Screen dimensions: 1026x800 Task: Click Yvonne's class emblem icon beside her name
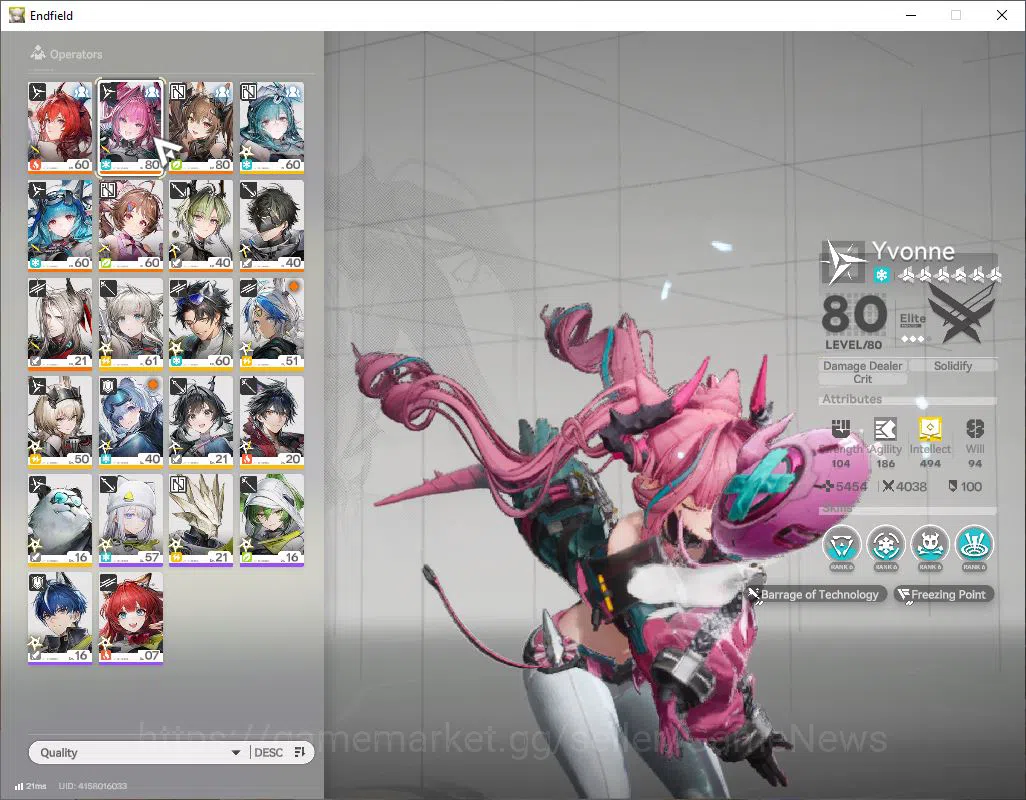pyautogui.click(x=843, y=262)
